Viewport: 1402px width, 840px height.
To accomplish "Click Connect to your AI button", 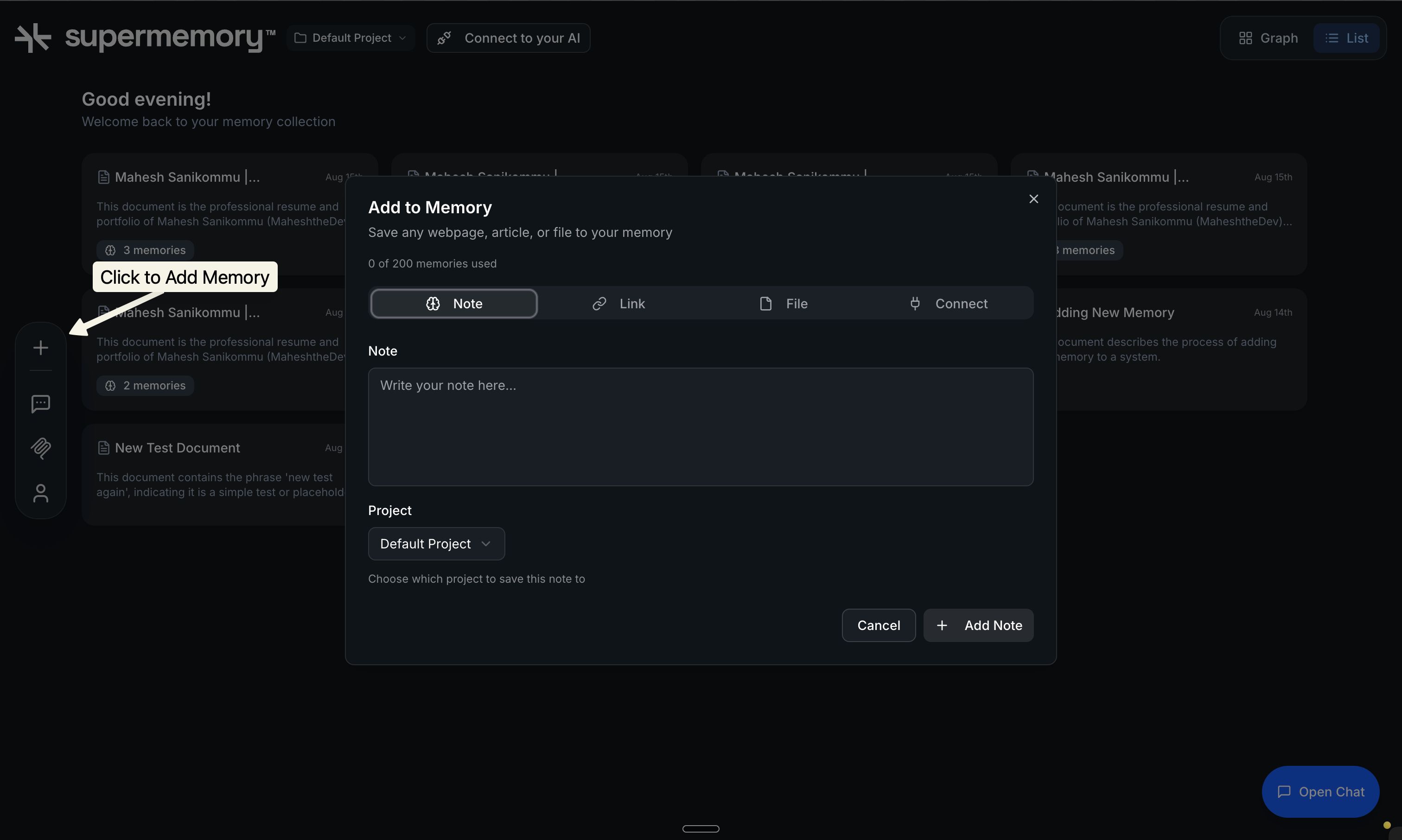I will pos(508,38).
